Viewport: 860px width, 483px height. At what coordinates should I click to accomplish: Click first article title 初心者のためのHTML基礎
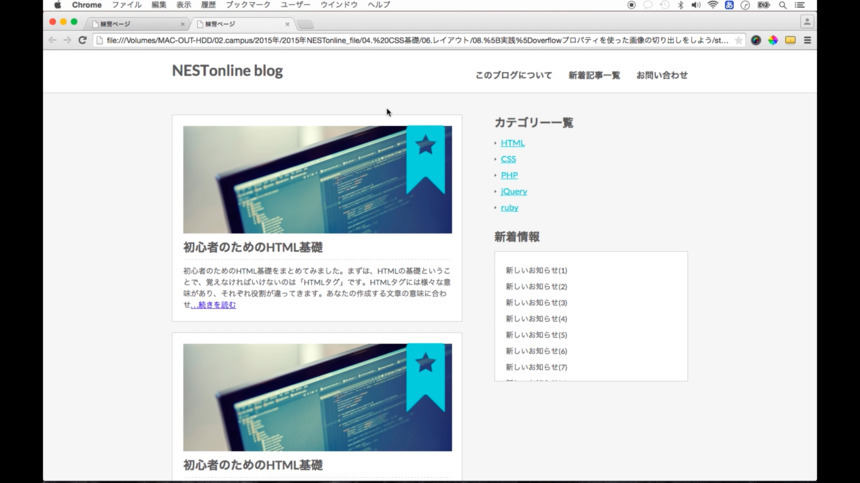[253, 247]
